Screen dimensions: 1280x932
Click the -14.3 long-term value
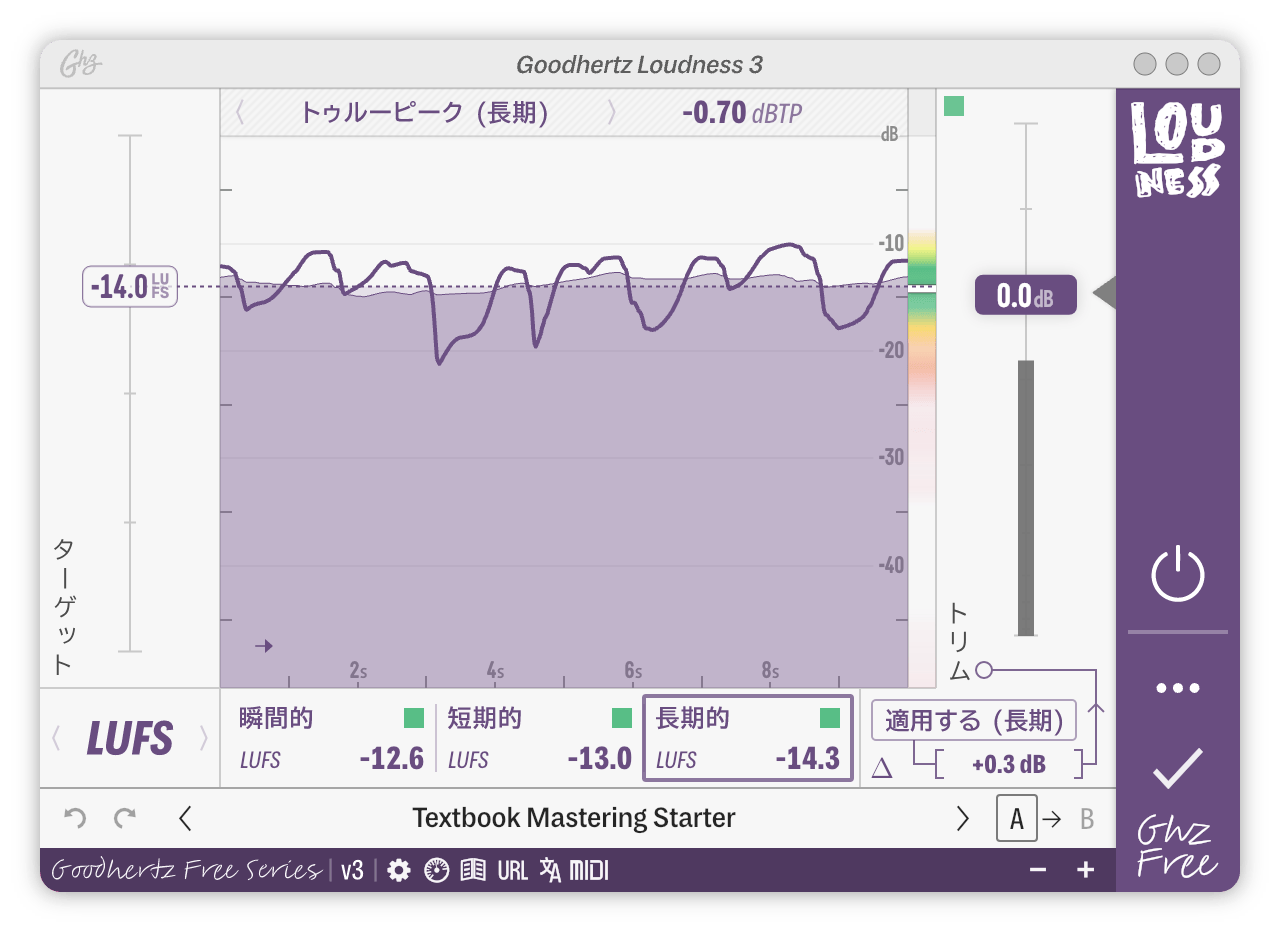click(x=808, y=759)
